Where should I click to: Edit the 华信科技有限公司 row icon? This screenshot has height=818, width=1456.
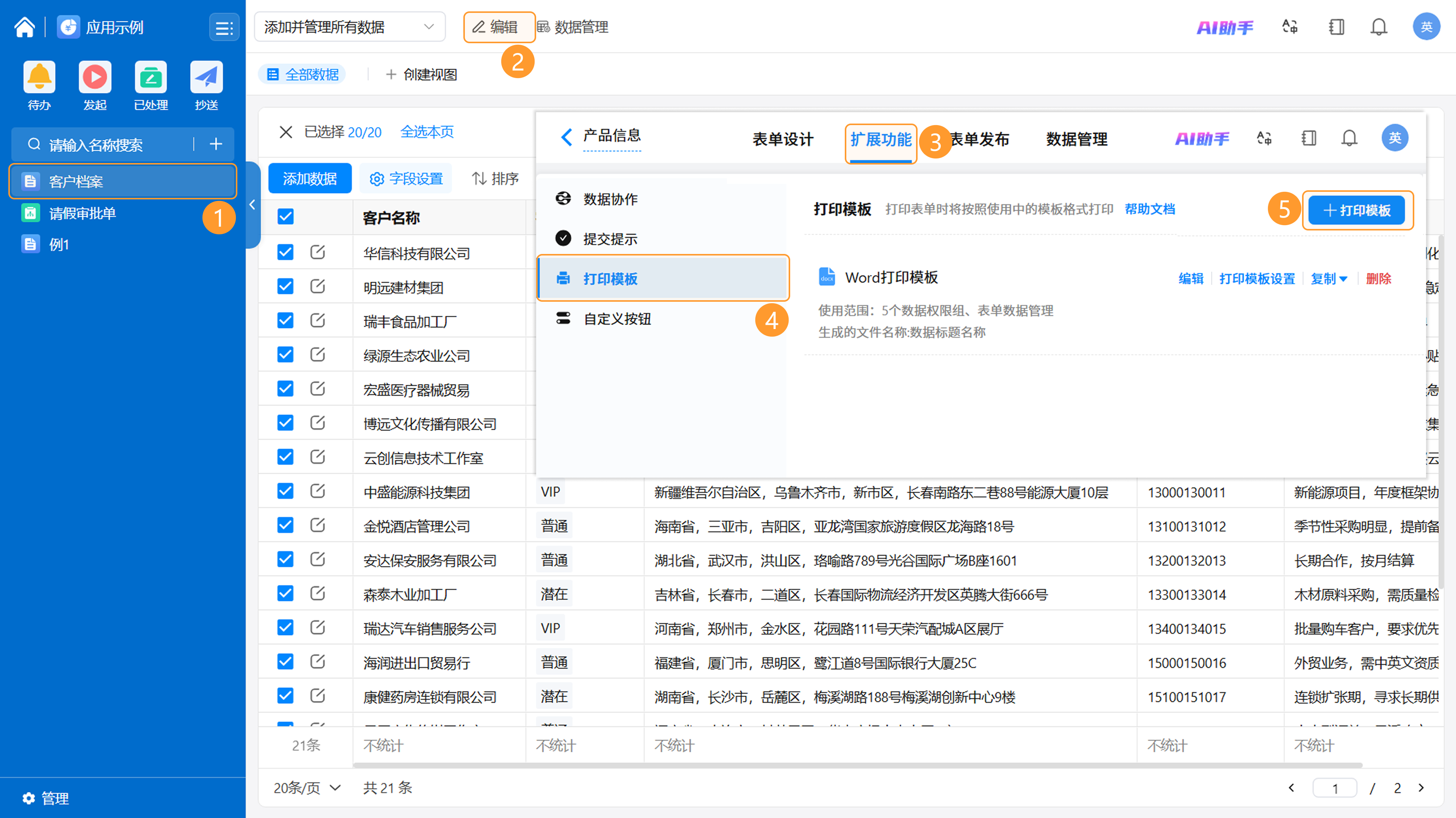[x=318, y=252]
